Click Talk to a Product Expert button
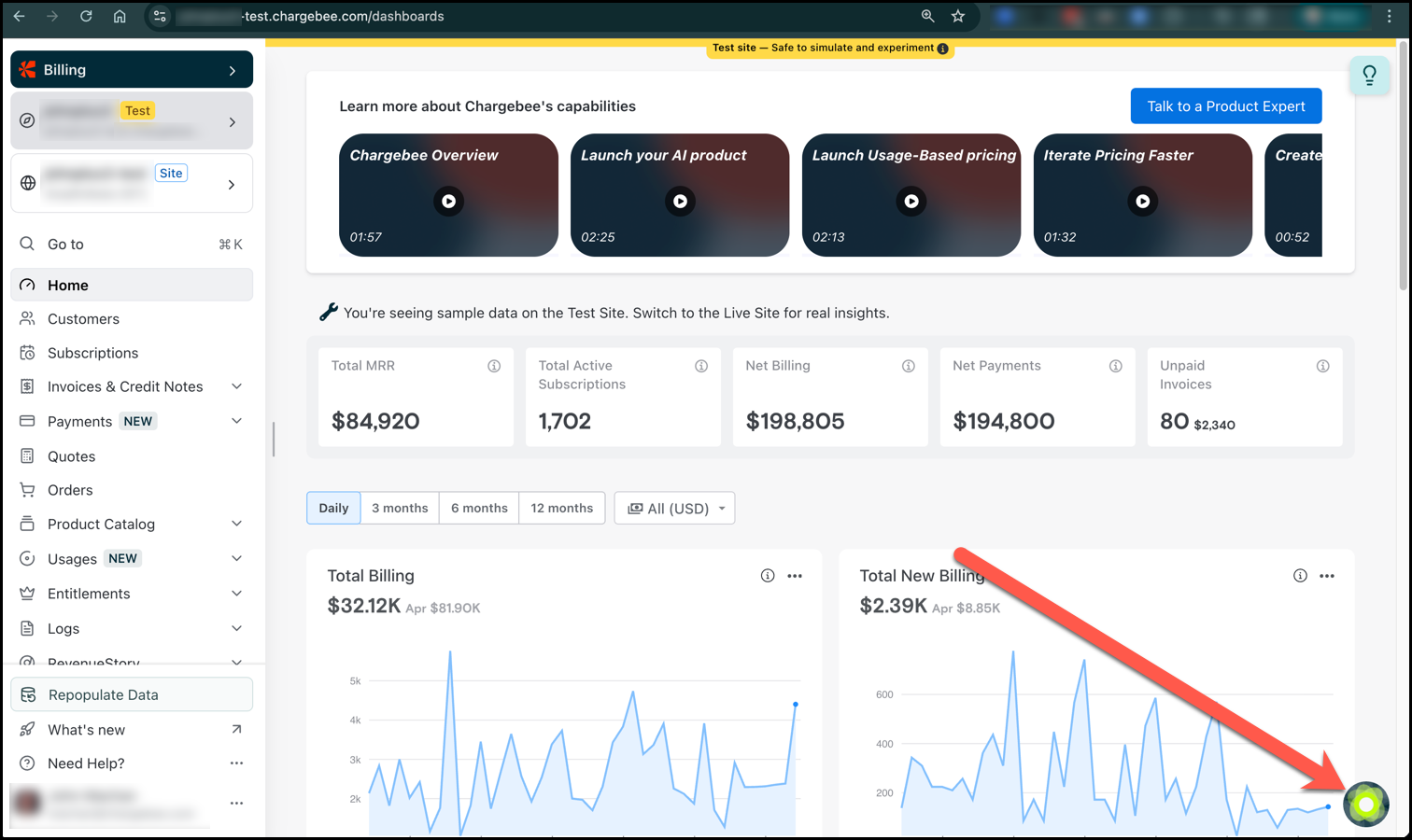 tap(1226, 106)
